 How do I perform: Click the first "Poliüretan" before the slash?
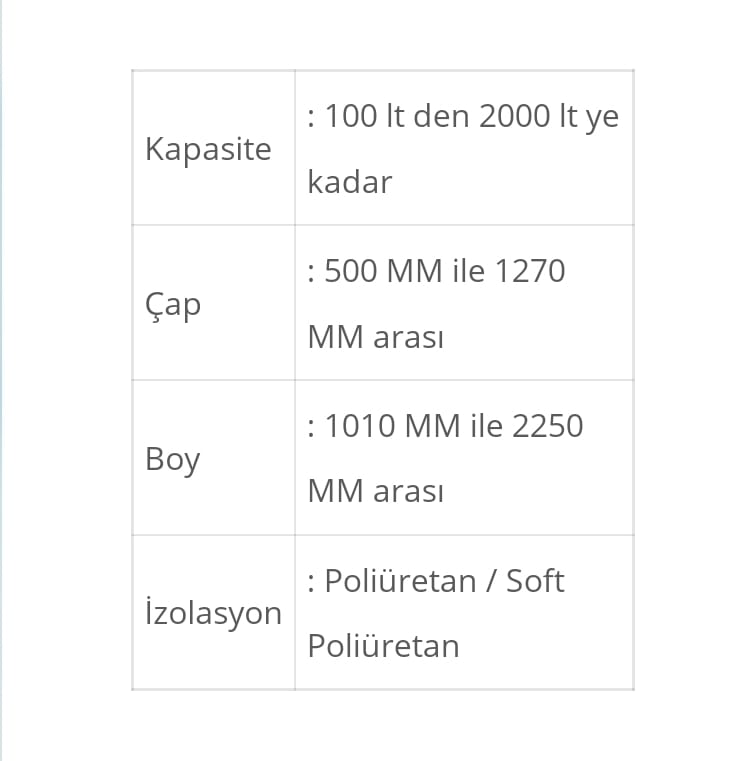401,581
